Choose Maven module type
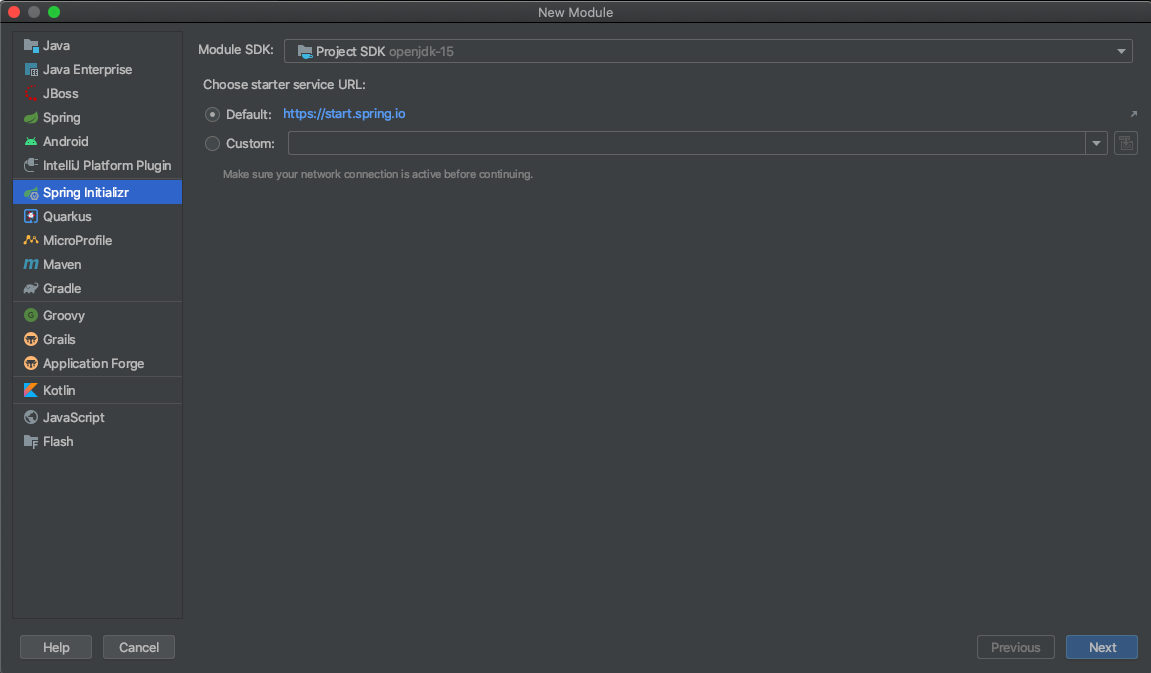 coord(98,264)
